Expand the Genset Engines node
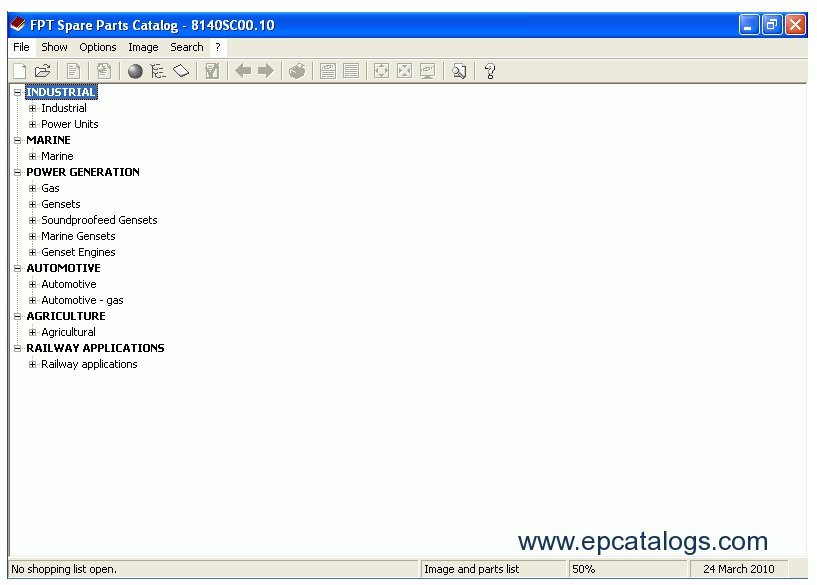The width and height of the screenshot is (817, 585). coord(32,252)
